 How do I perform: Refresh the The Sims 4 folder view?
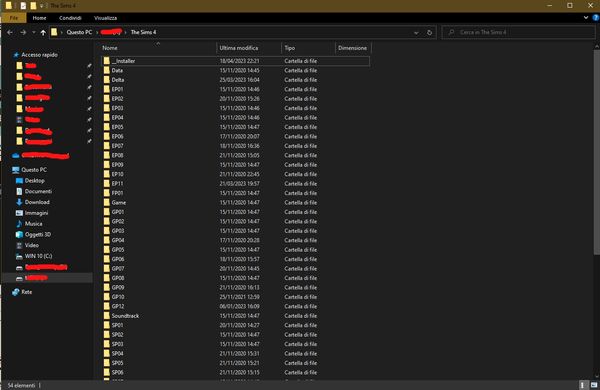pos(429,33)
